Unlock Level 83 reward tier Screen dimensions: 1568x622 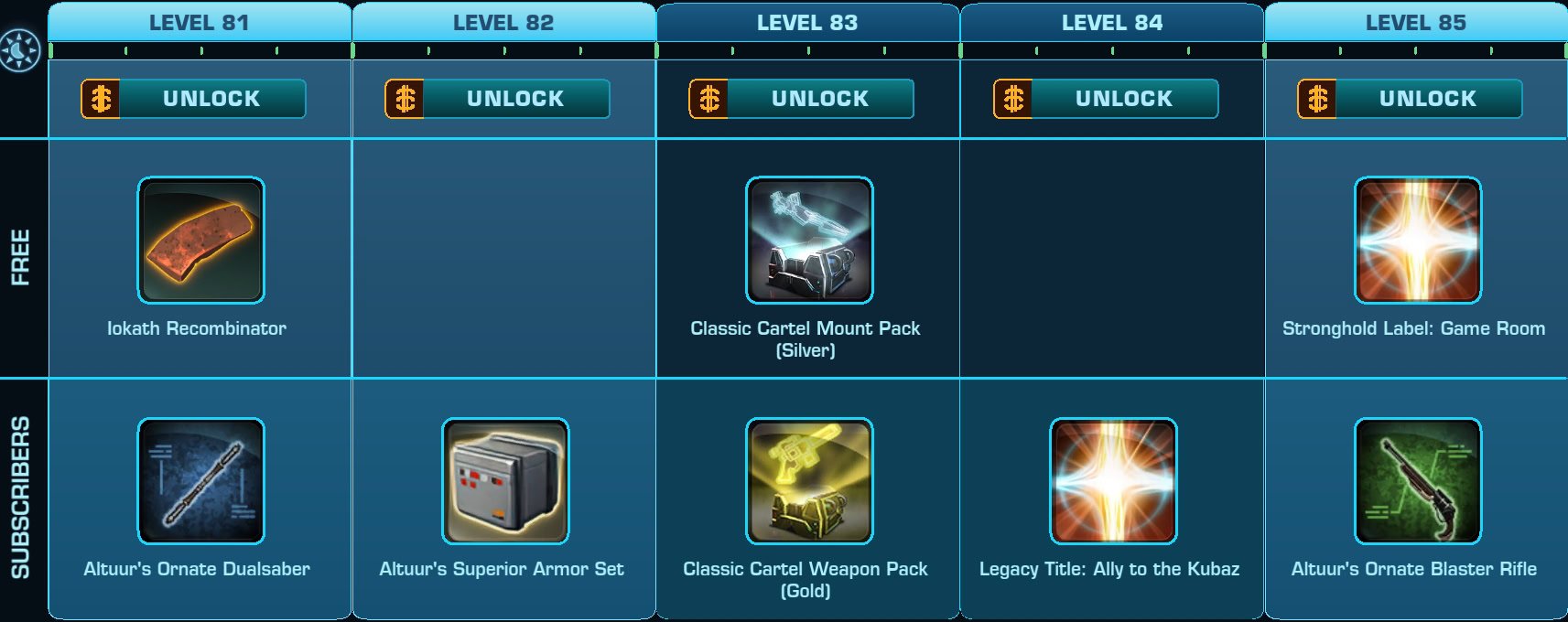pyautogui.click(x=801, y=99)
